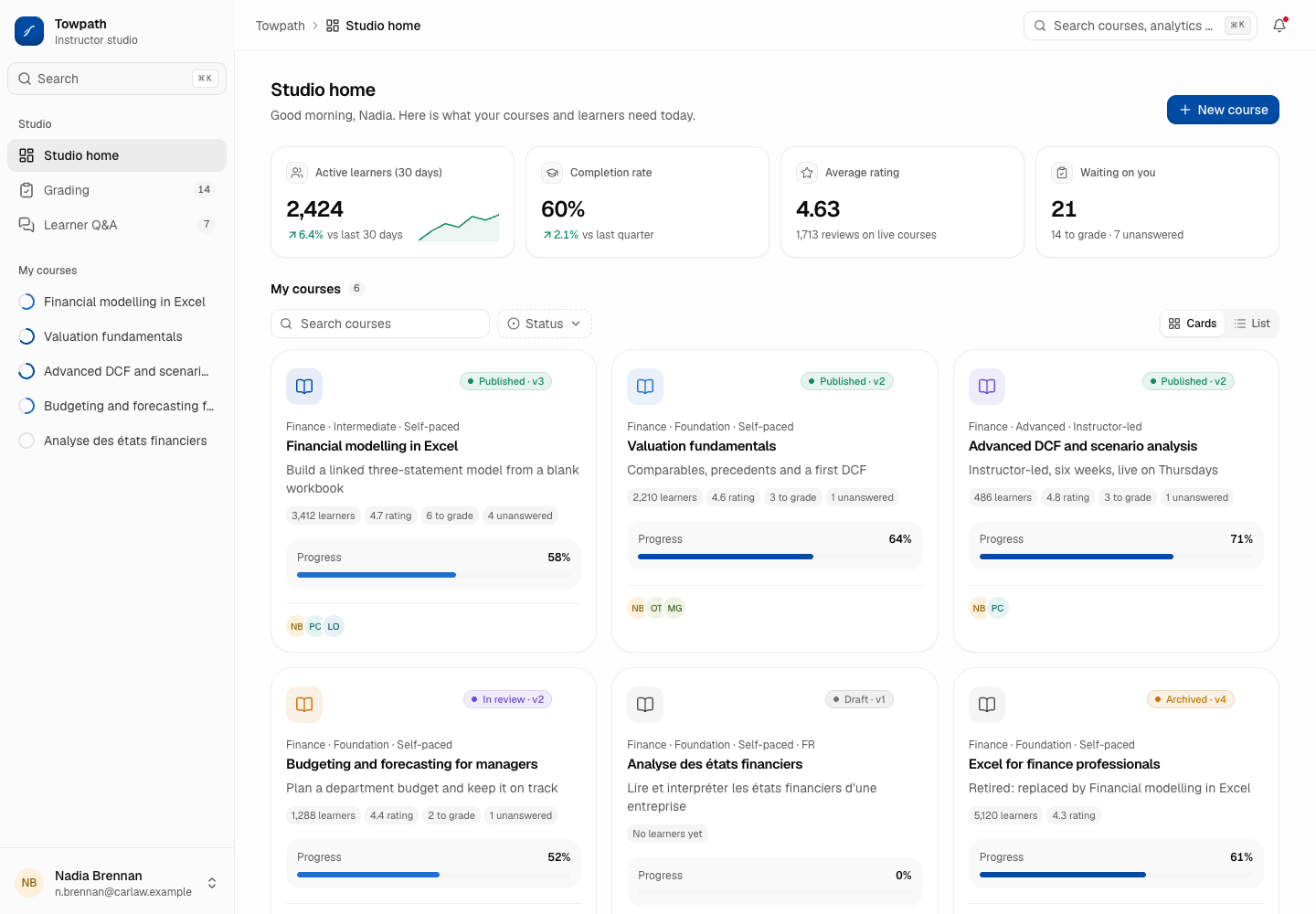Click the Active learners people icon
Image resolution: width=1316 pixels, height=914 pixels.
pos(297,173)
